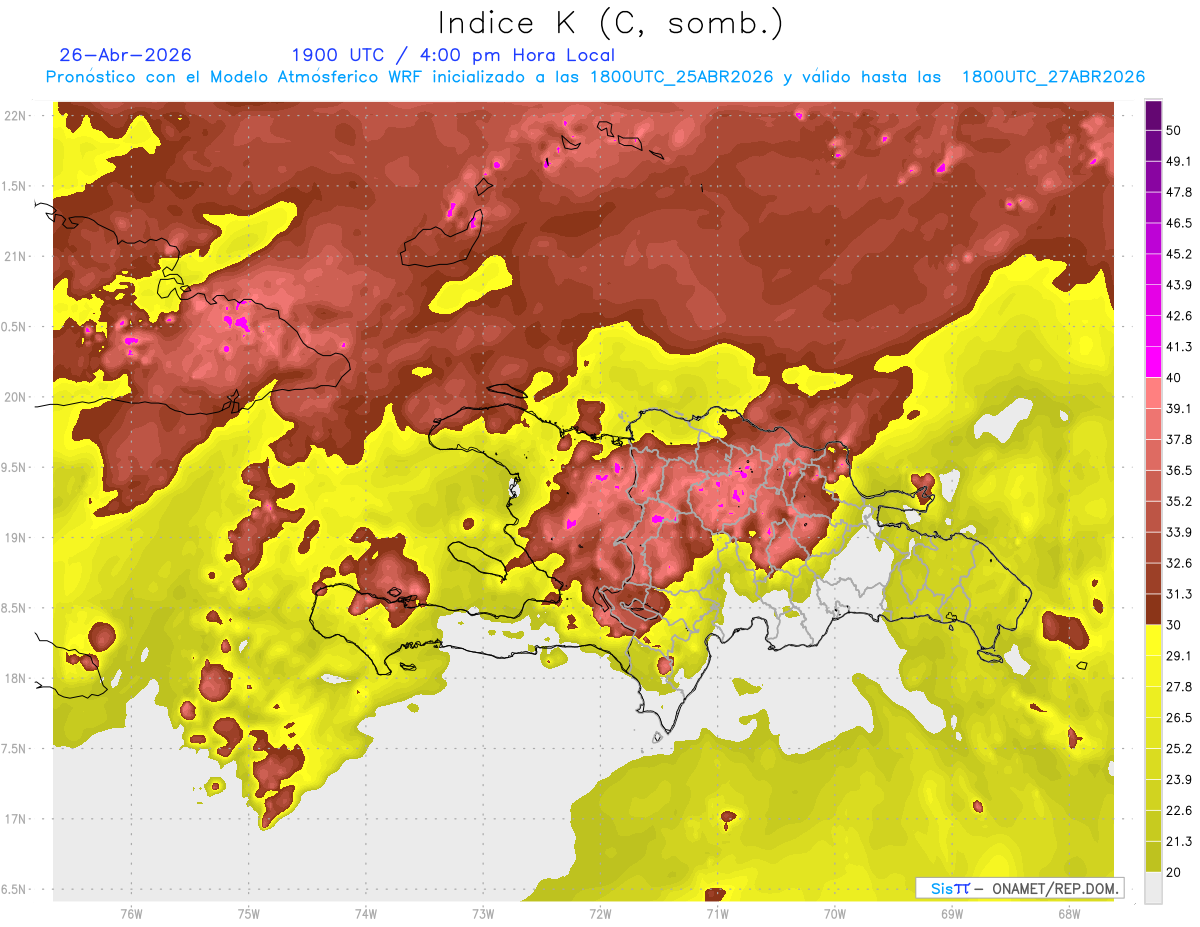Click the 1800UTC_25ABR2026 initialization text

pyautogui.click(x=681, y=77)
